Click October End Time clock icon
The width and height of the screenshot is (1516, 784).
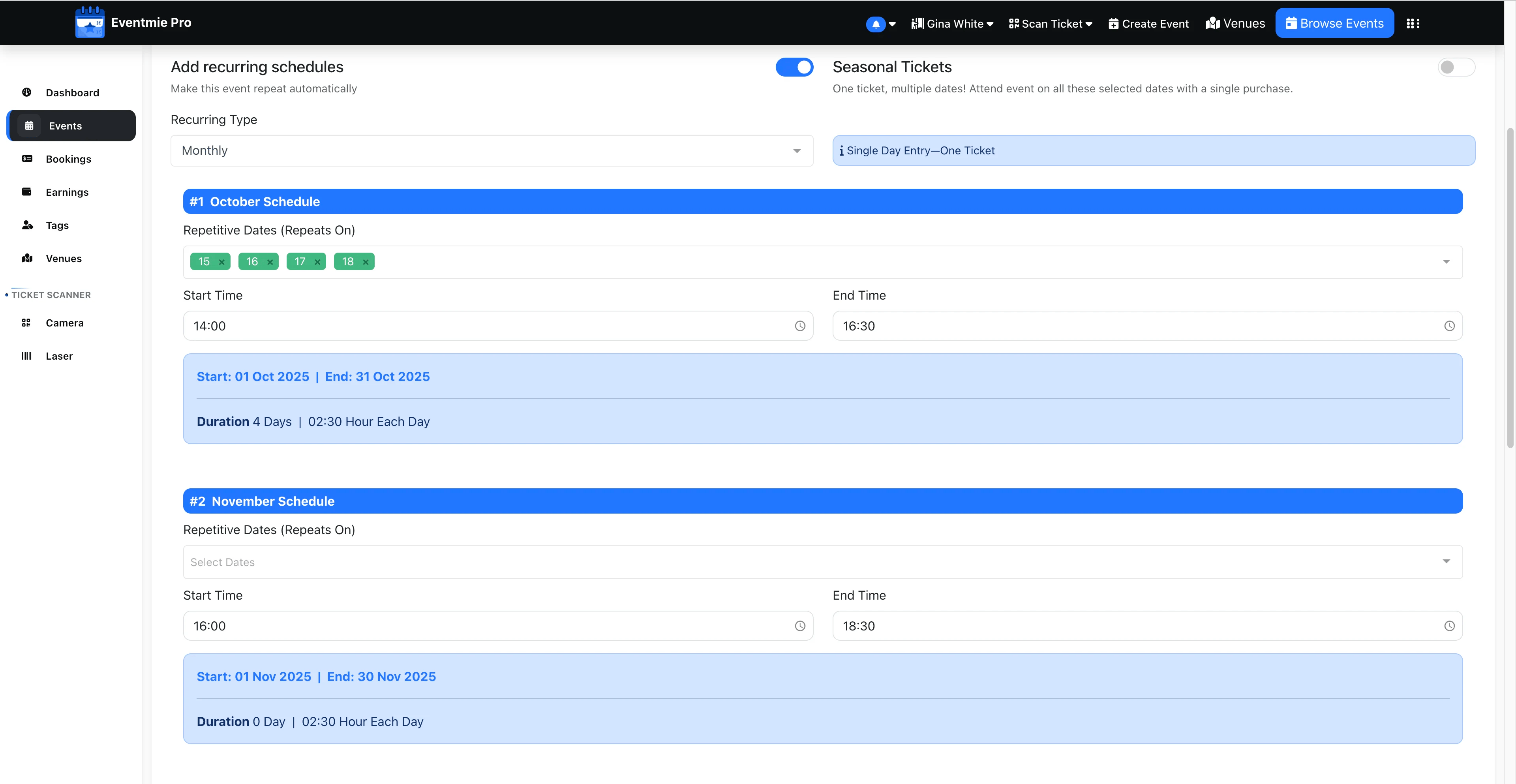1449,326
